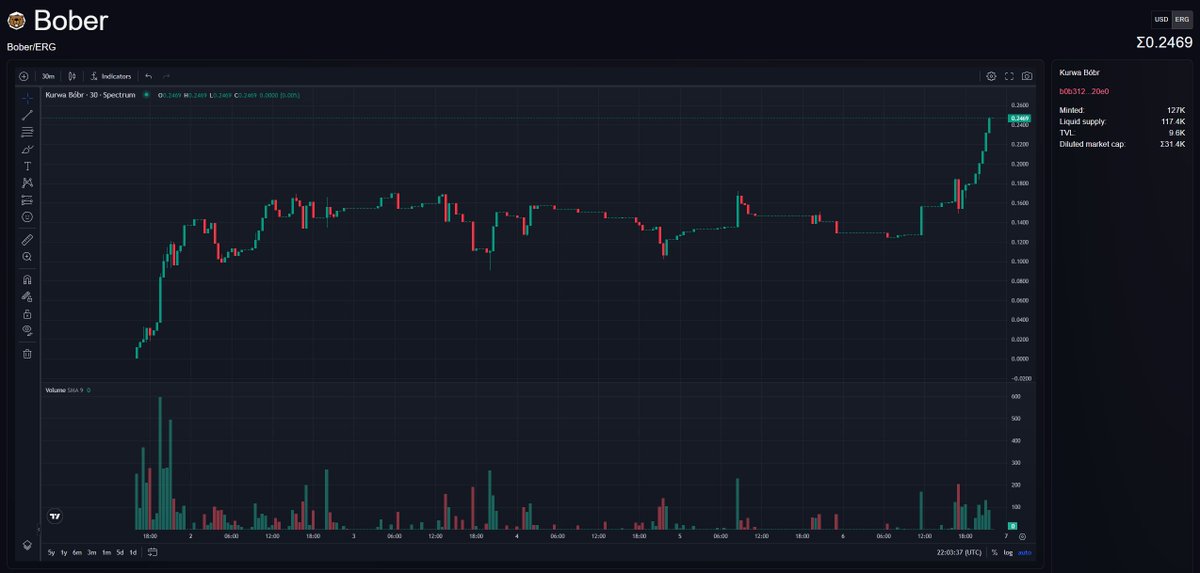1200x573 pixels.
Task: Remove drawings with the trash icon
Action: click(27, 353)
